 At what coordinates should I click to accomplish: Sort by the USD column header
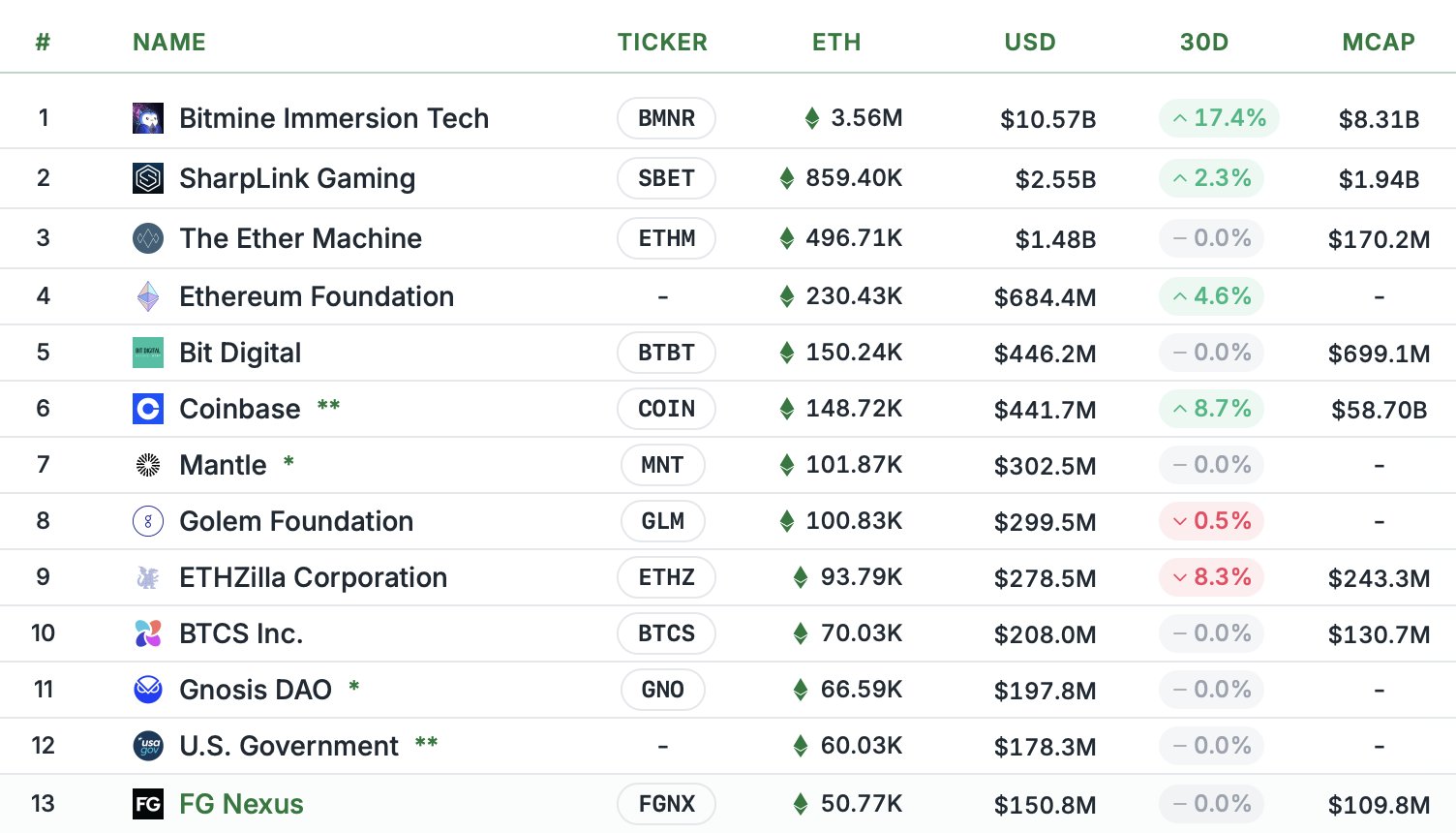click(1030, 43)
